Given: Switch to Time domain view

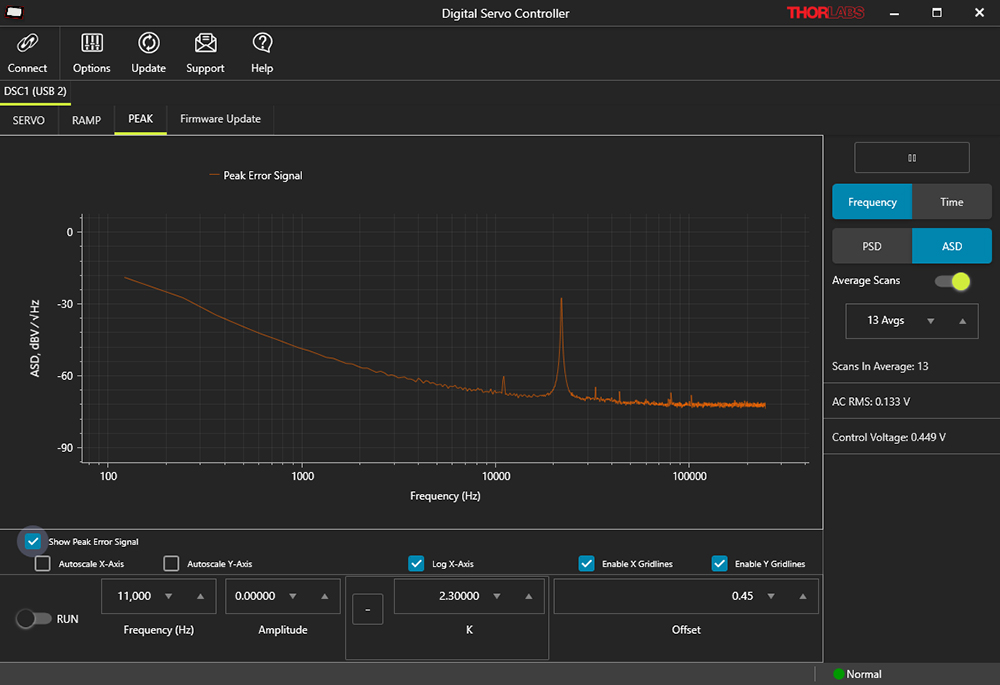Looking at the screenshot, I should [x=951, y=202].
